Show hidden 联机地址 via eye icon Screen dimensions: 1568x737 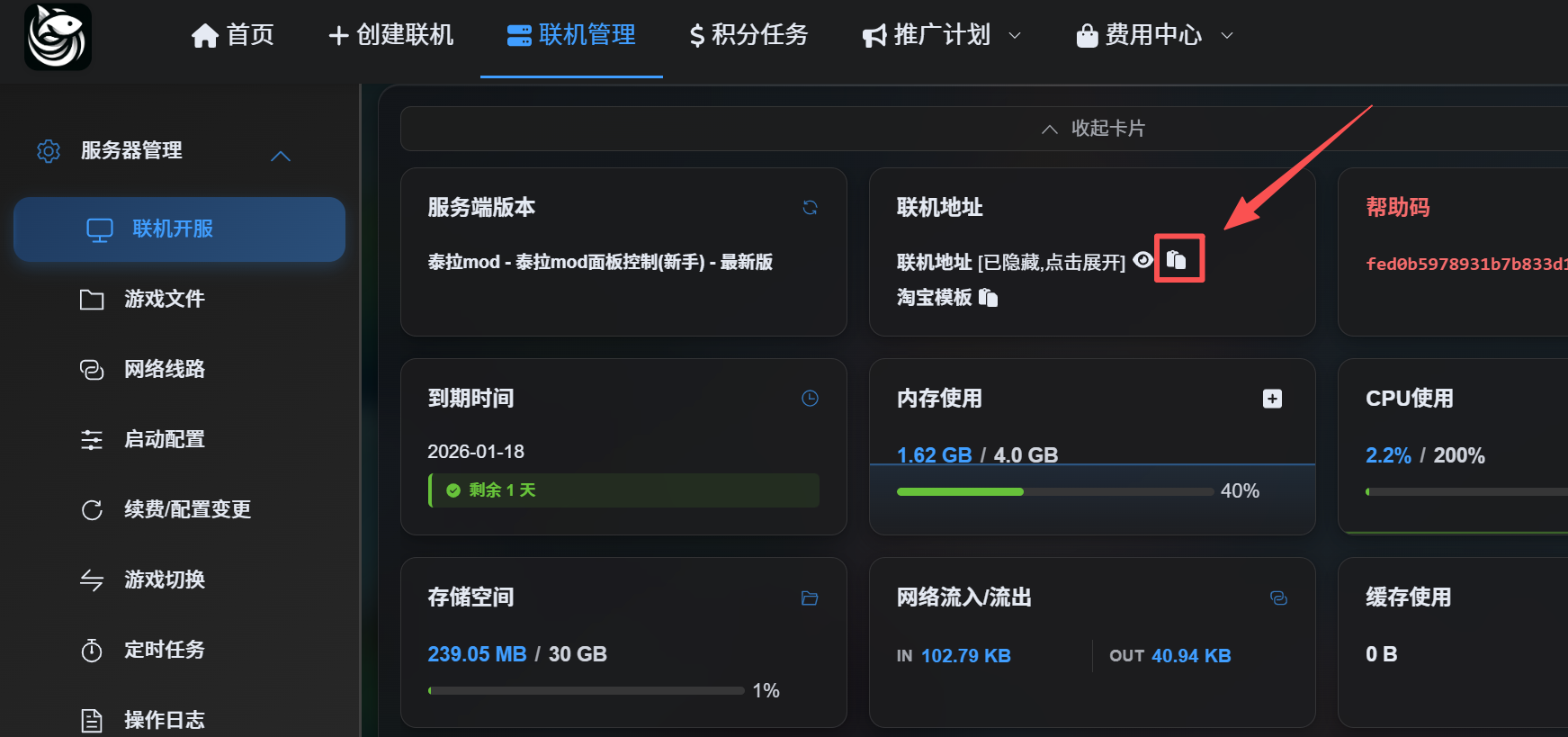pos(1143,260)
